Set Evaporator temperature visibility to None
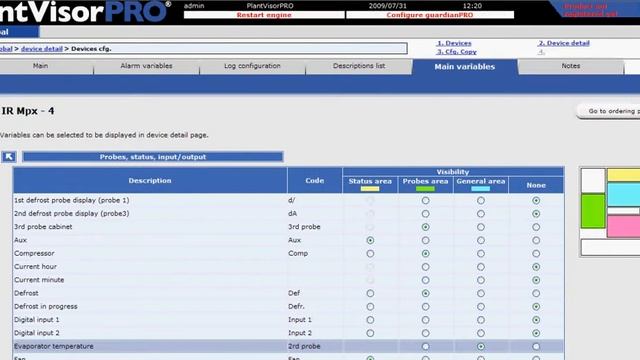The height and width of the screenshot is (360, 640). click(536, 347)
